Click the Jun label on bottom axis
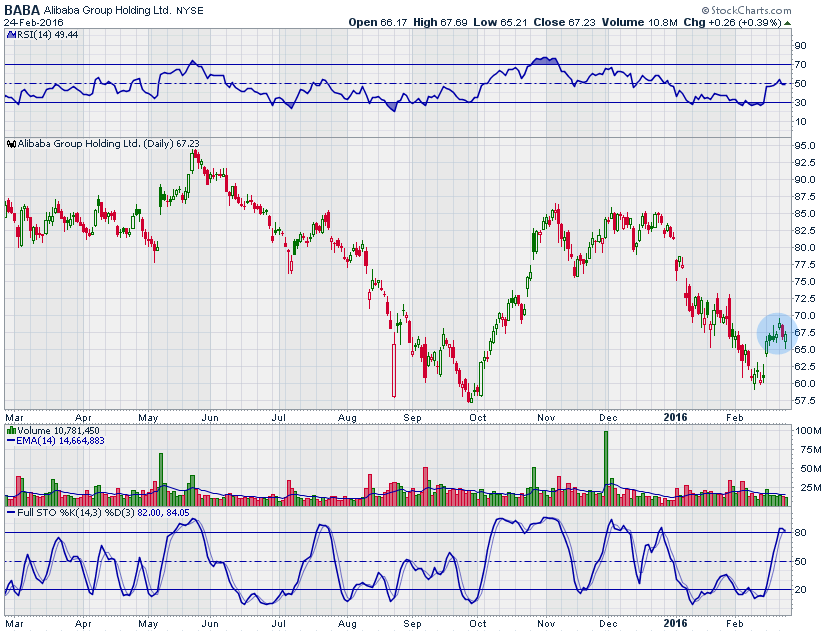 point(210,624)
